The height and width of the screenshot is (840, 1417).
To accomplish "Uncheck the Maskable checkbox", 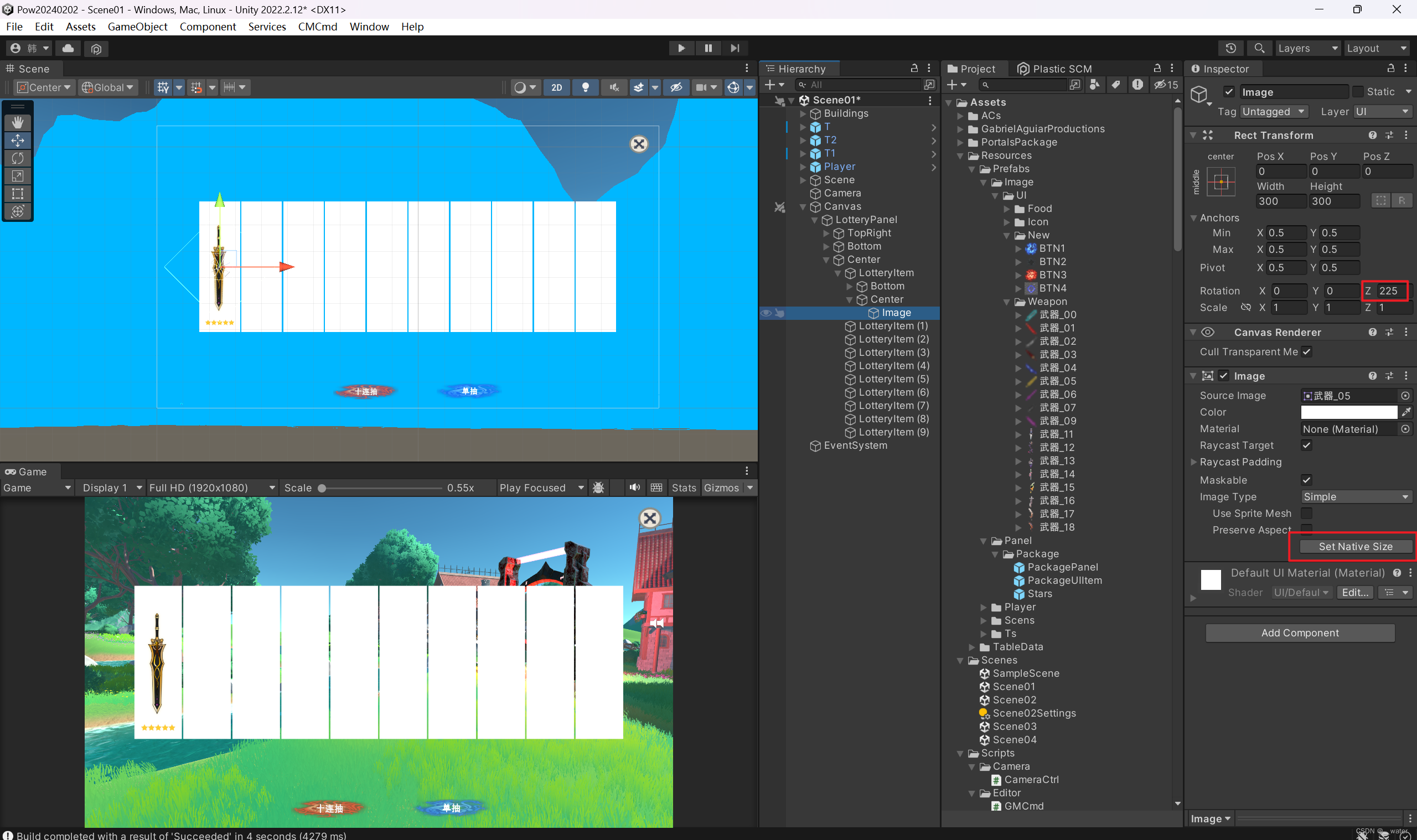I will (x=1307, y=479).
